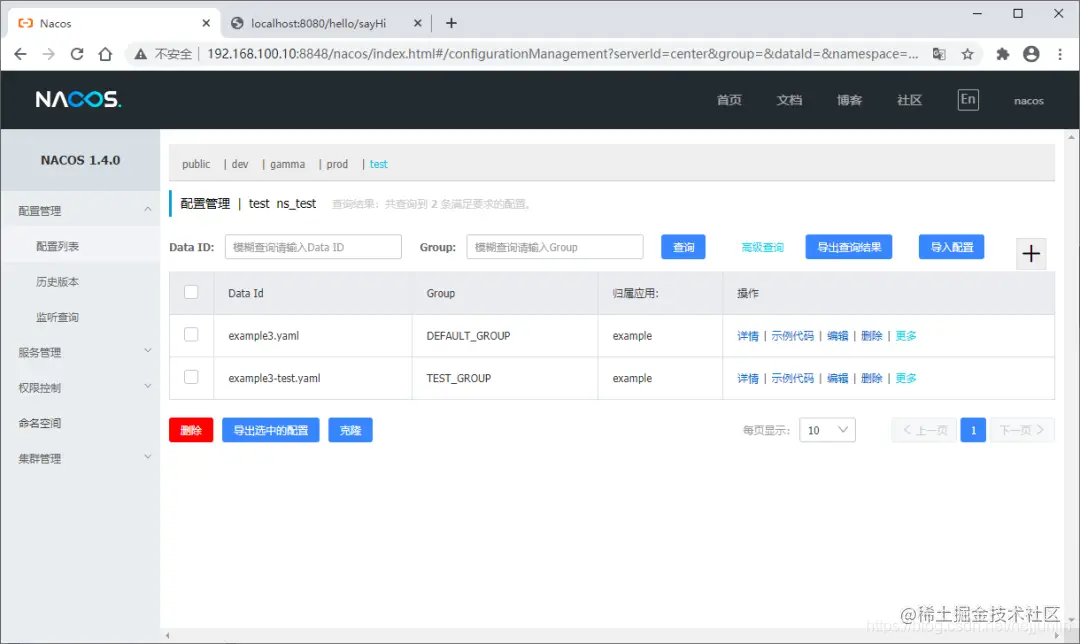Expand the 集群管理 sidebar menu
The image size is (1080, 644).
(80, 458)
